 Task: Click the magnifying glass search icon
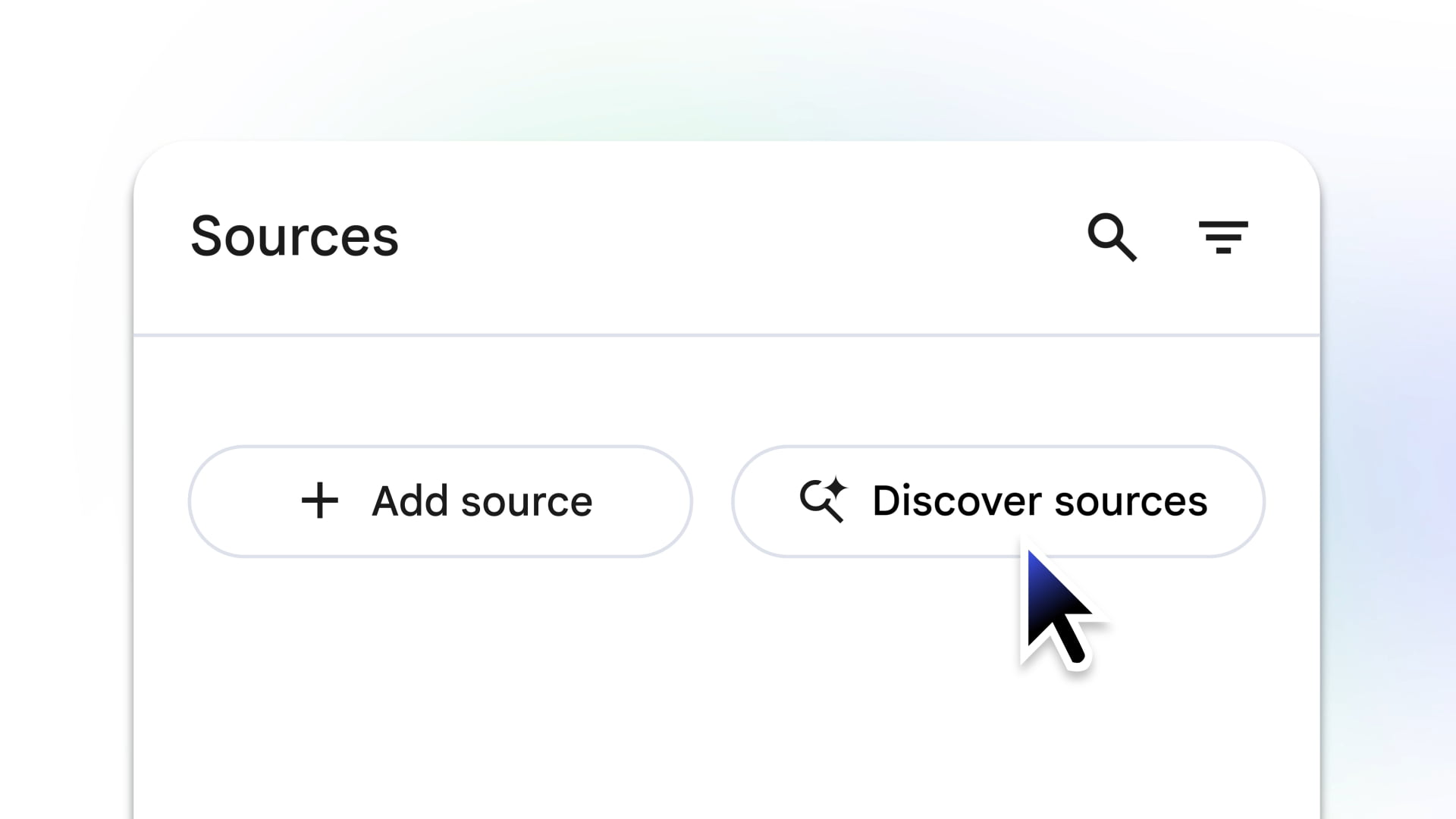point(1112,237)
